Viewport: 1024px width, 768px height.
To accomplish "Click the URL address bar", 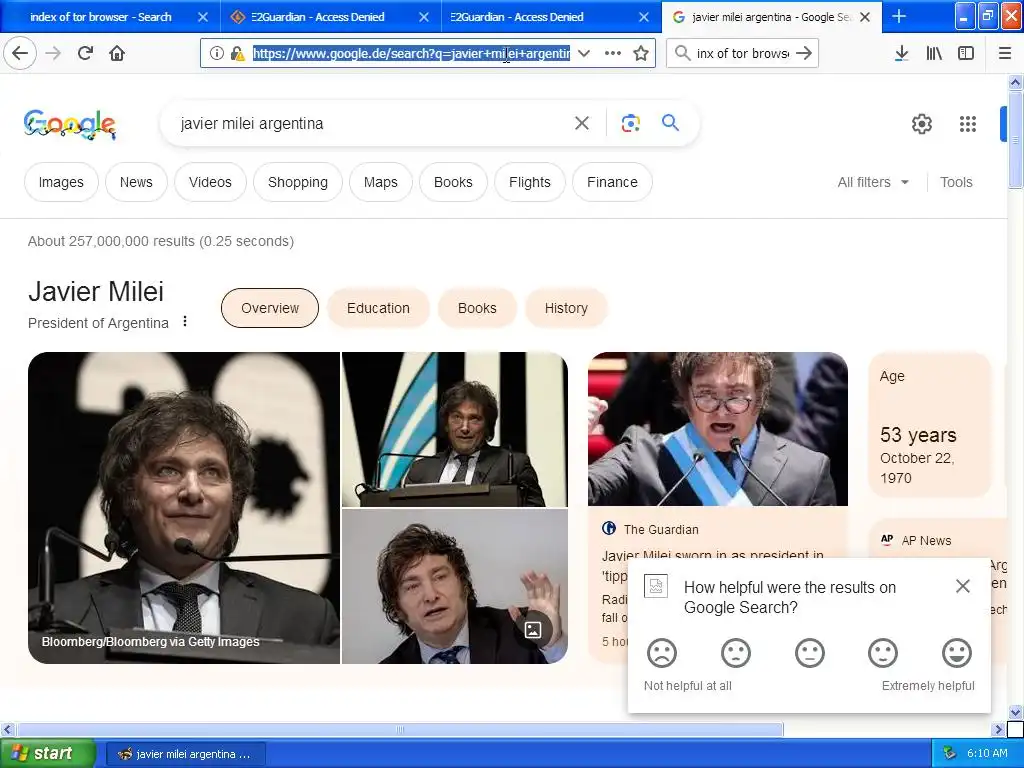I will [411, 54].
